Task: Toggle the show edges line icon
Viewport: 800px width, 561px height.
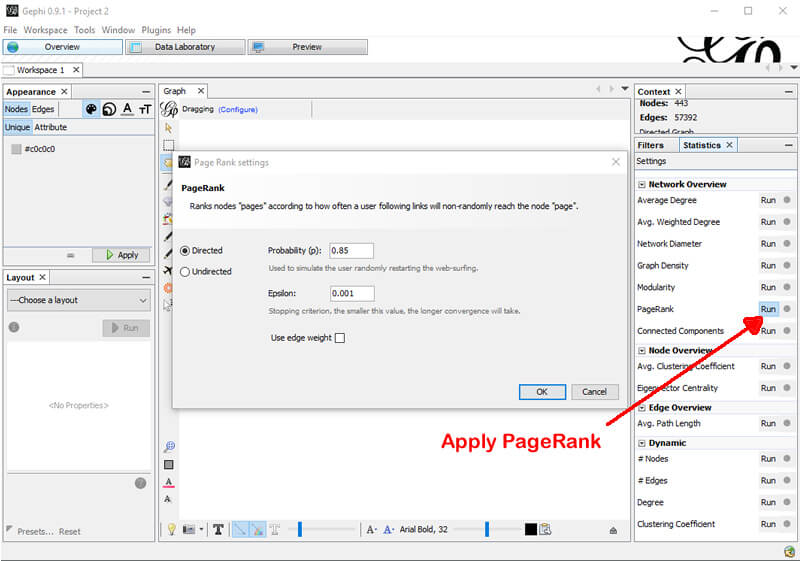Action: coord(240,530)
